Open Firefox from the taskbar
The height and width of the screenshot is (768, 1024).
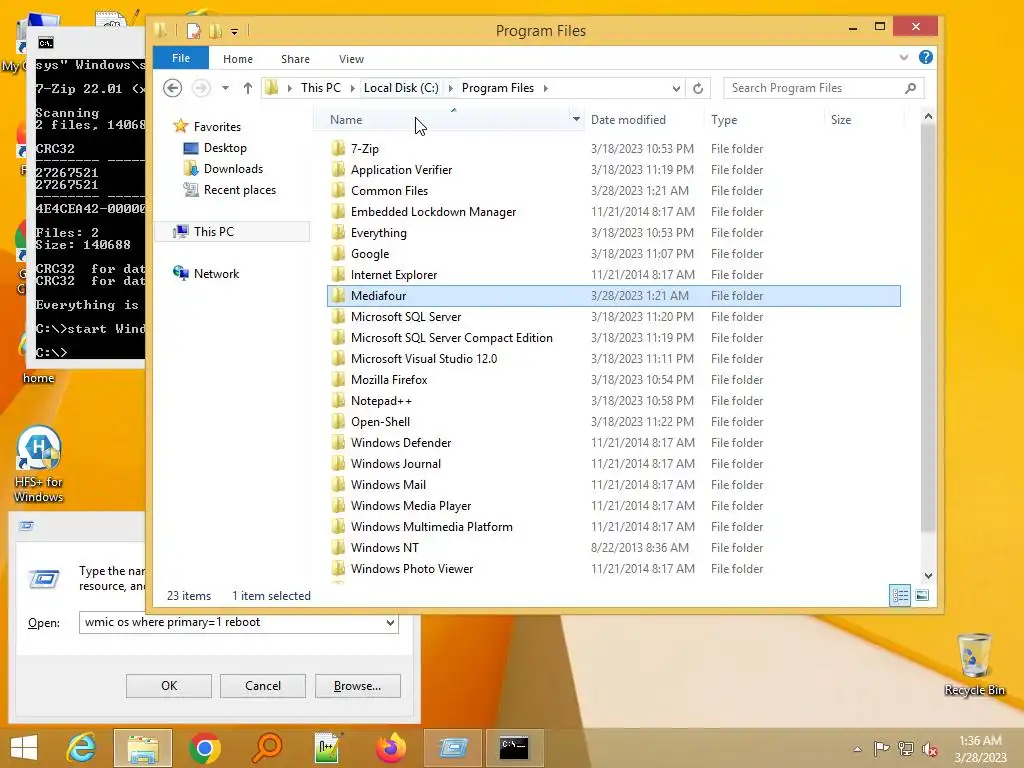click(x=390, y=748)
